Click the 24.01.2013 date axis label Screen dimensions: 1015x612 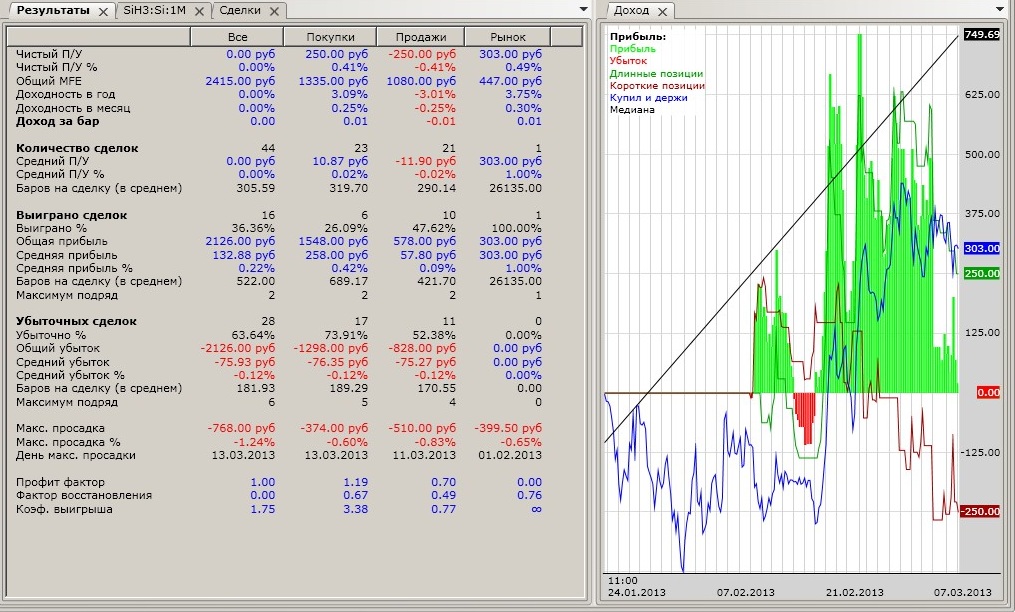click(x=636, y=593)
